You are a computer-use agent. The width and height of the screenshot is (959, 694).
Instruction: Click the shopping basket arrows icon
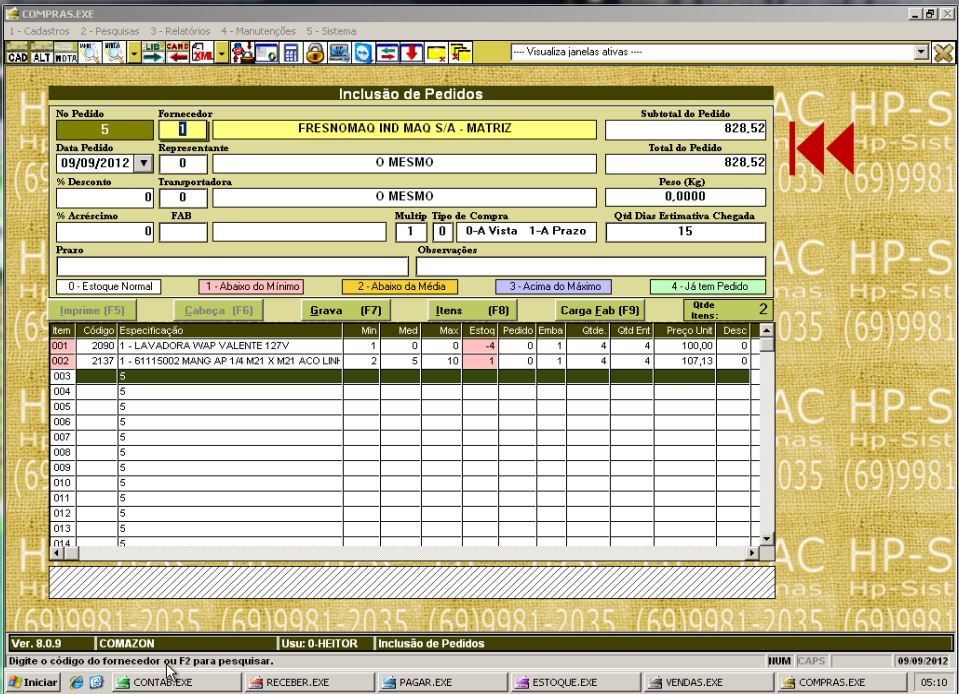click(x=242, y=53)
